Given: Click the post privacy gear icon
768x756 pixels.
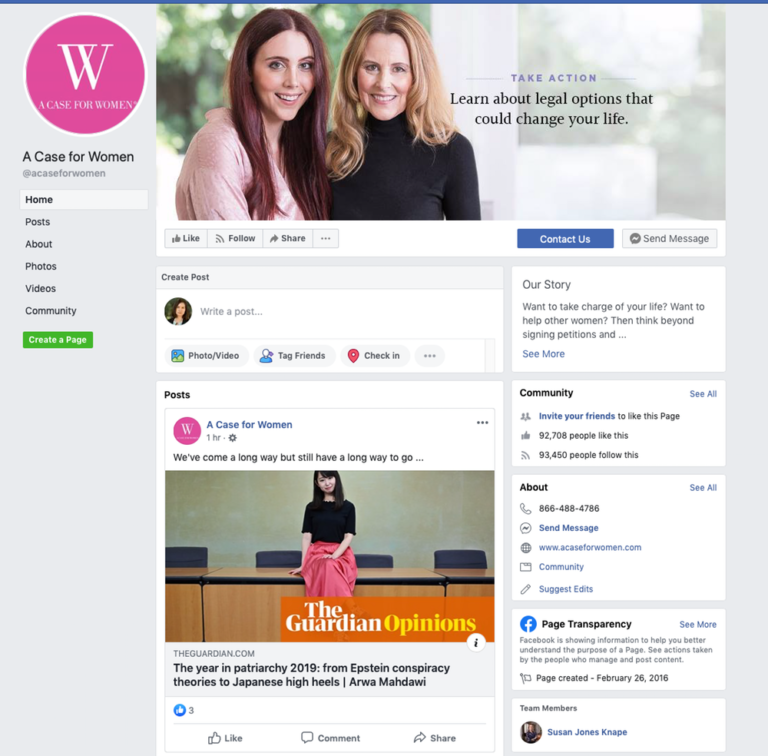Looking at the screenshot, I should (x=233, y=438).
